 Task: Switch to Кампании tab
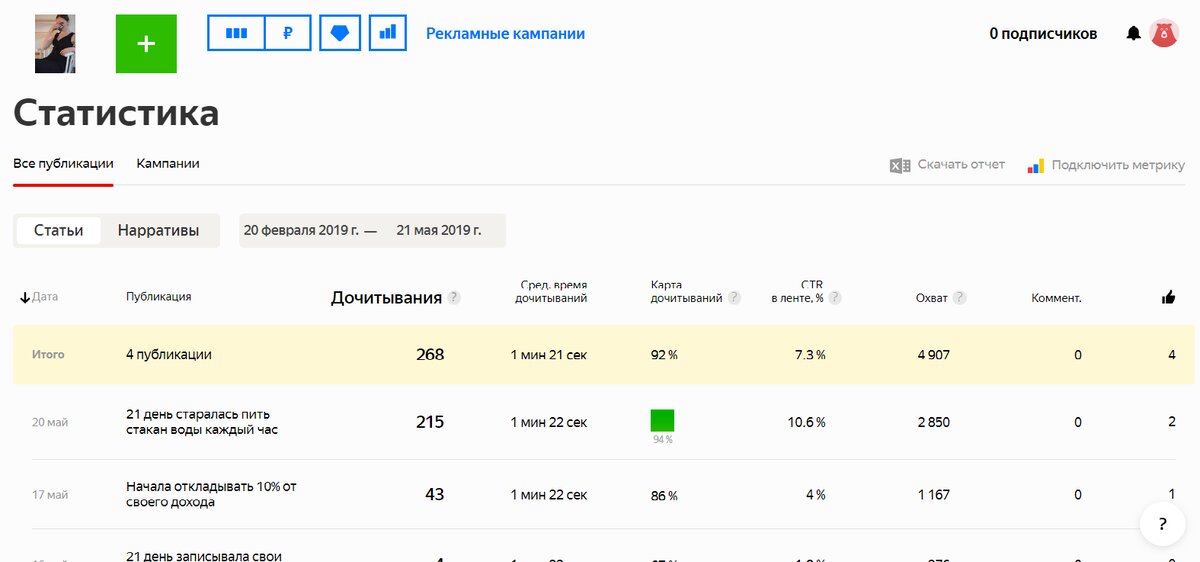click(x=168, y=164)
